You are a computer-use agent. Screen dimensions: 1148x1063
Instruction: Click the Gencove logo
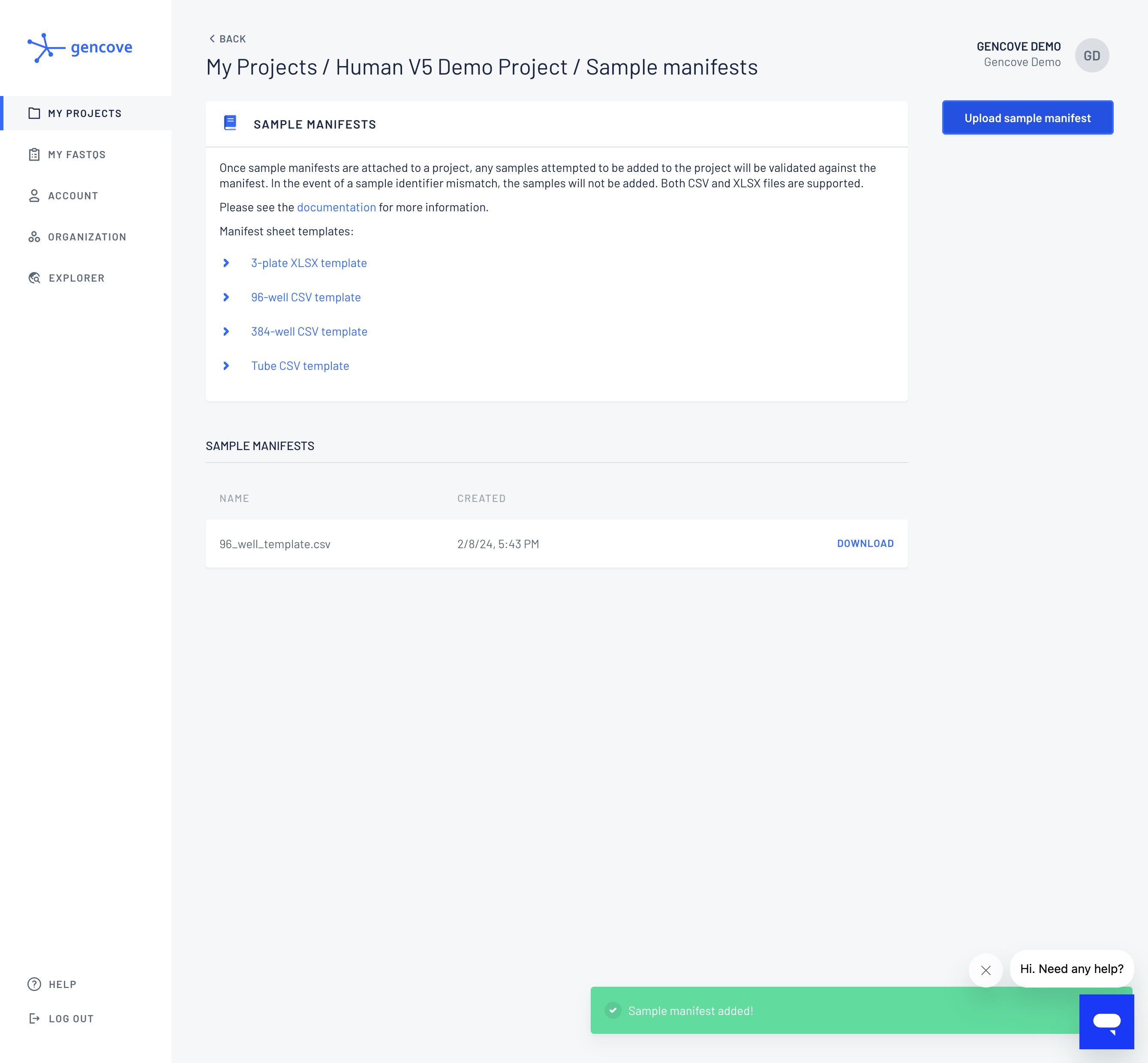[80, 48]
